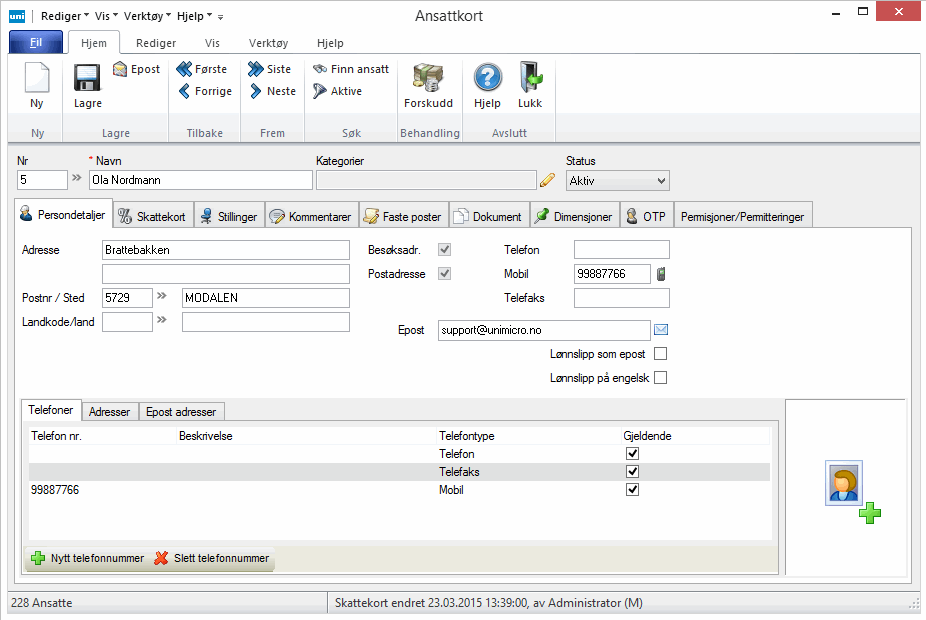The width and height of the screenshot is (926, 620).
Task: Enable Lønnslipp som epost checkbox
Action: (x=660, y=354)
